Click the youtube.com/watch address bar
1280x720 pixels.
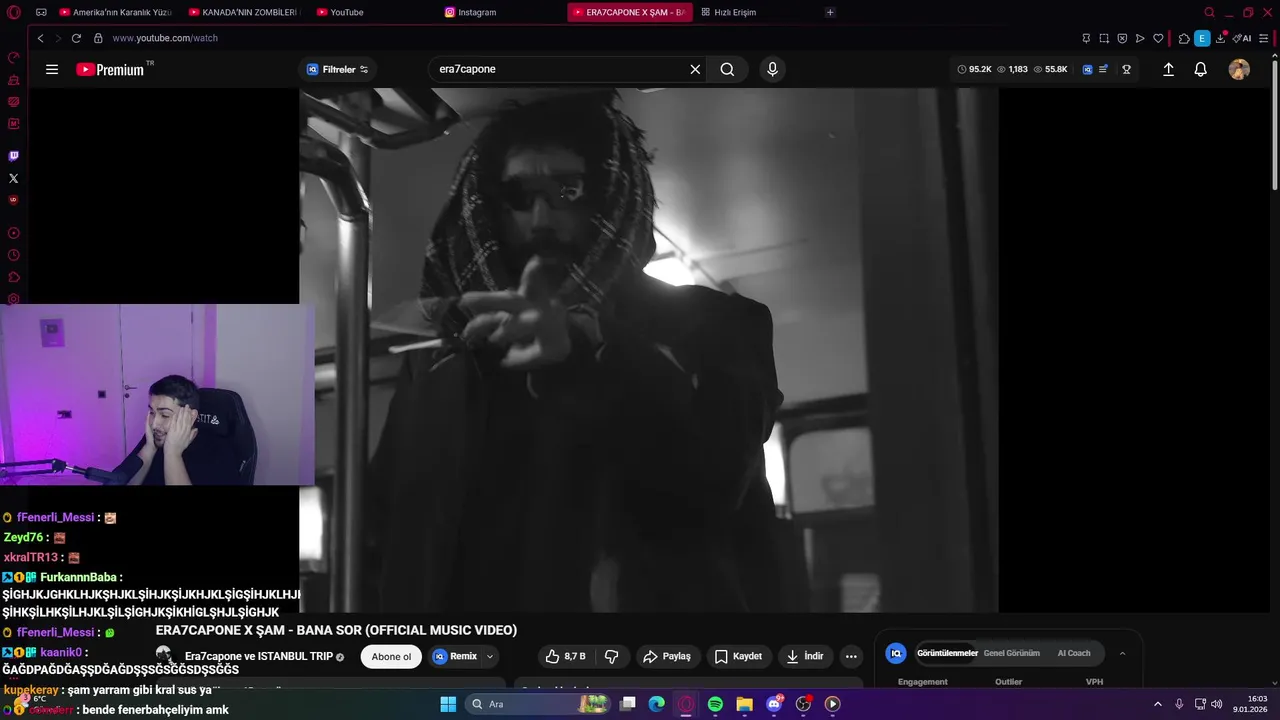165,38
